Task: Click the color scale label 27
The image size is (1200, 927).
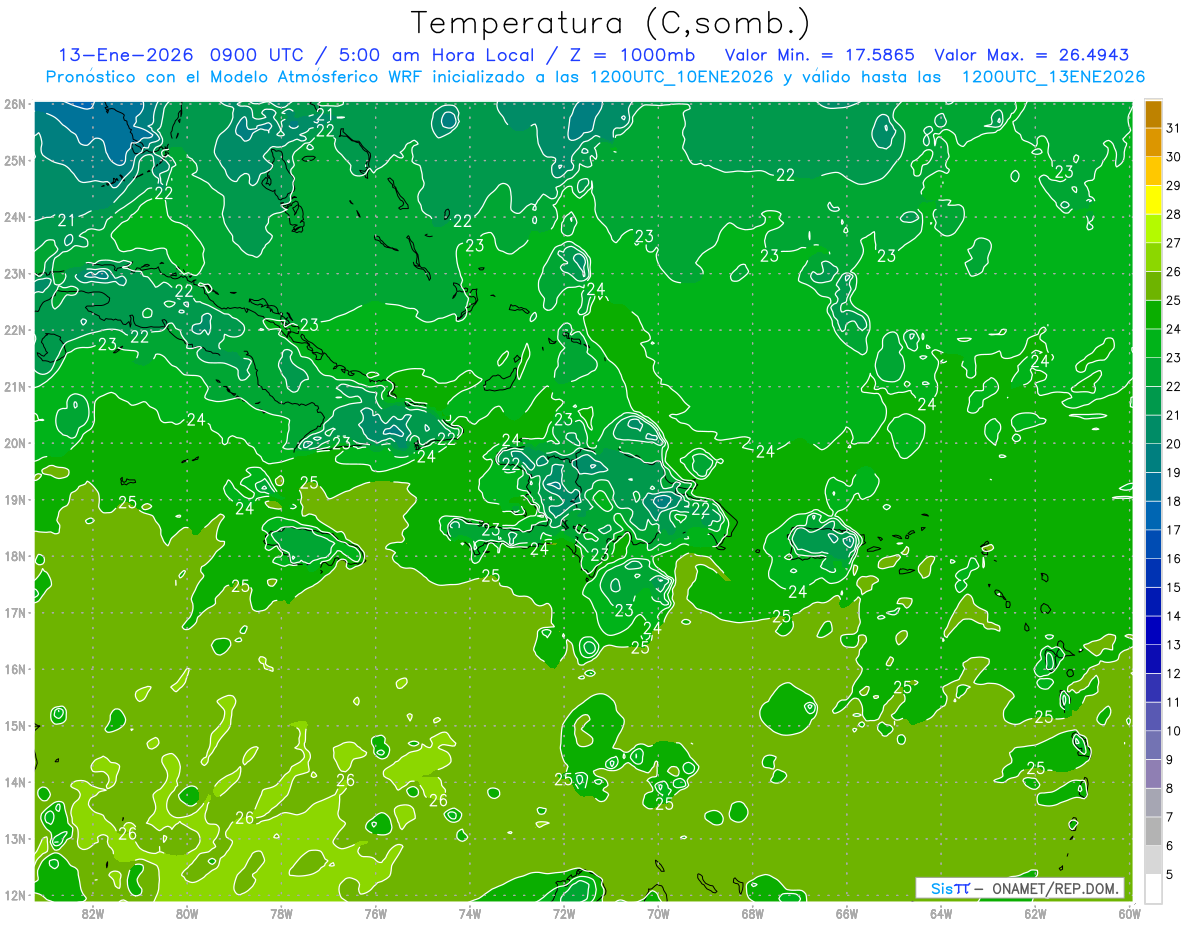Action: [x=1173, y=243]
